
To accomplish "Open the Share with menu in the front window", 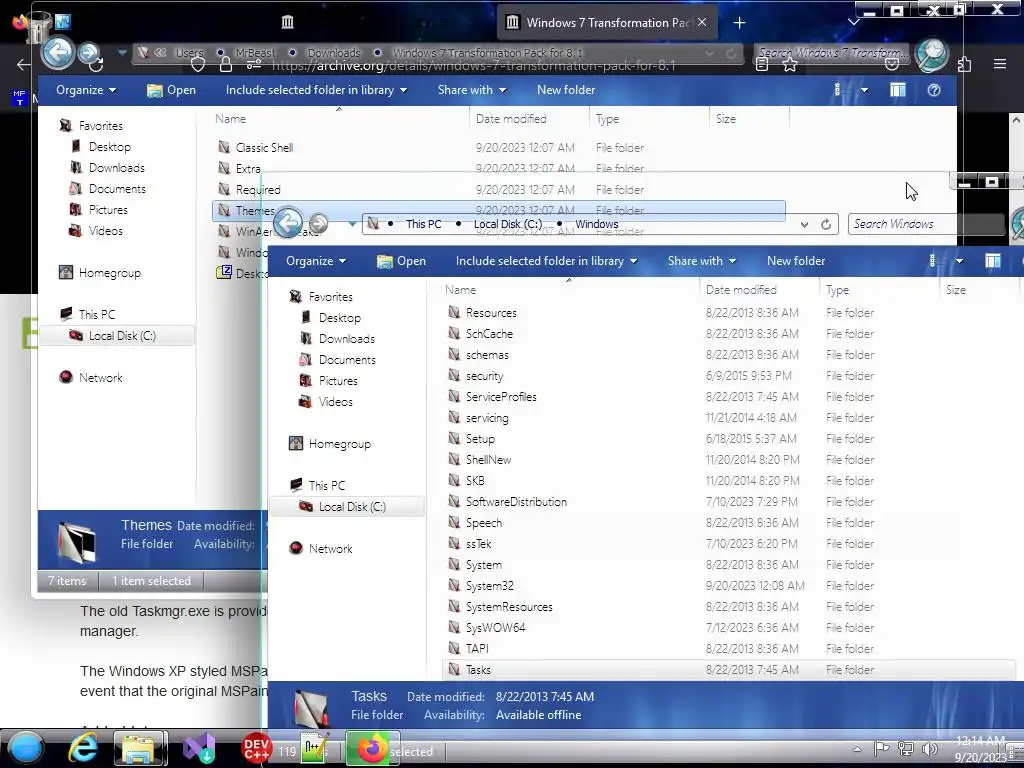I will [702, 261].
